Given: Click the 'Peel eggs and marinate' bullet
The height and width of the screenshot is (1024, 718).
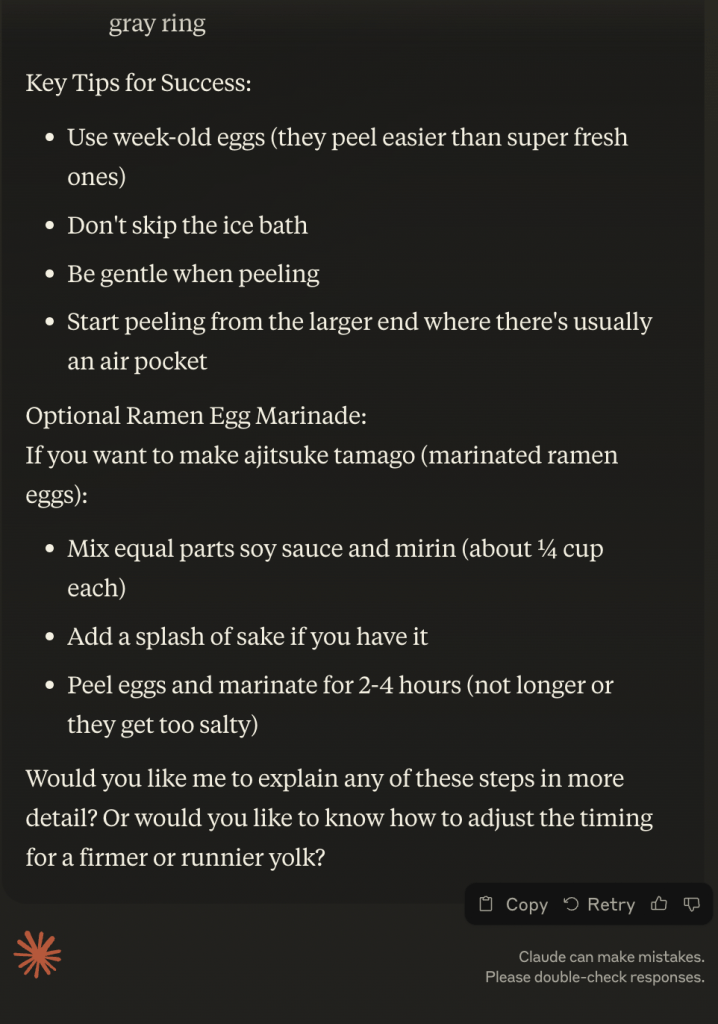Looking at the screenshot, I should tap(340, 685).
